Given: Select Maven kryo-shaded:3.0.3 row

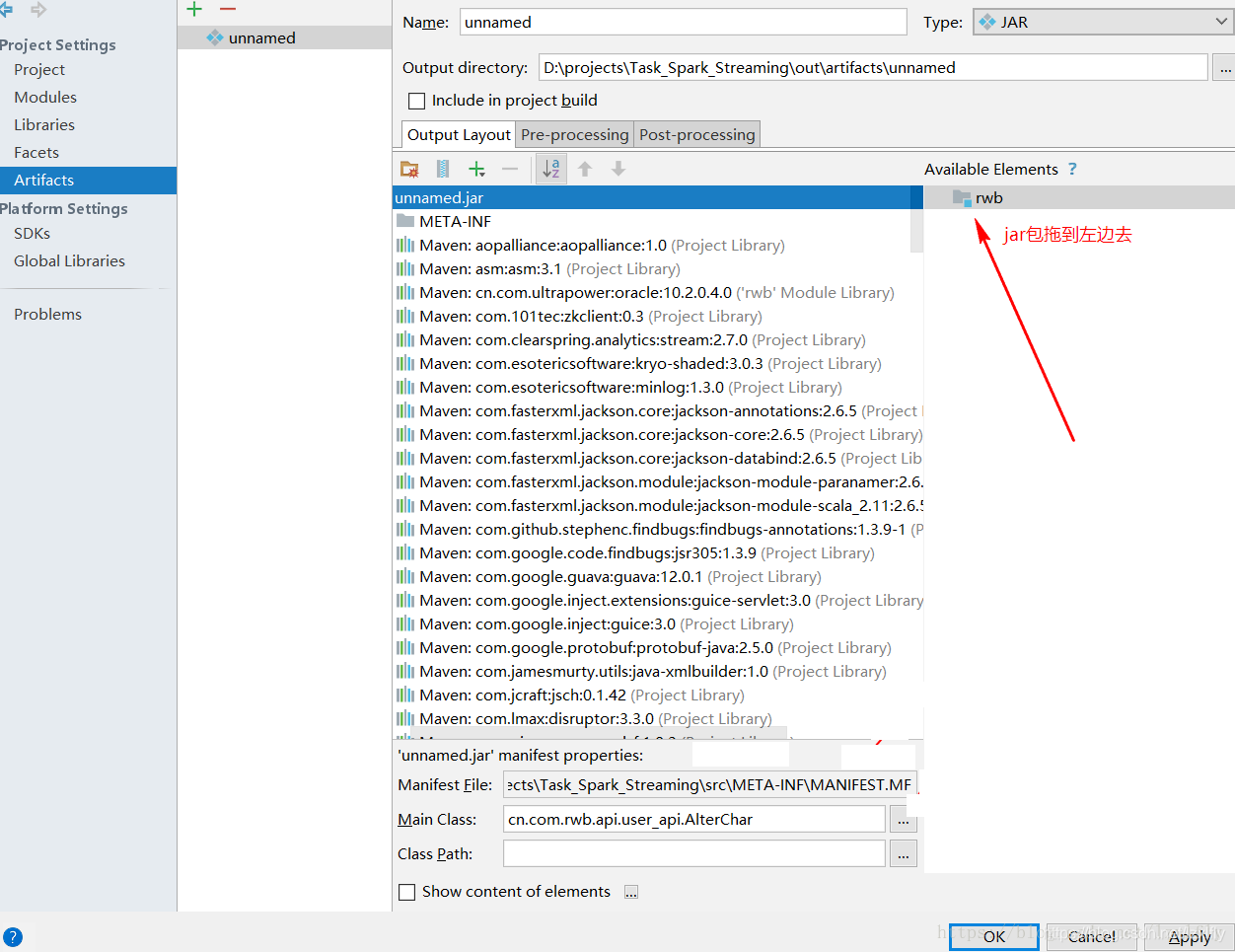Looking at the screenshot, I should pyautogui.click(x=657, y=363).
